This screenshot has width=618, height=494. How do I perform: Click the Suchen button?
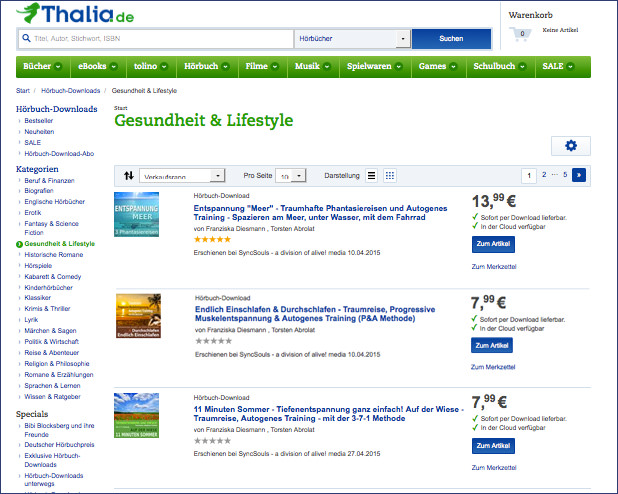tap(451, 39)
